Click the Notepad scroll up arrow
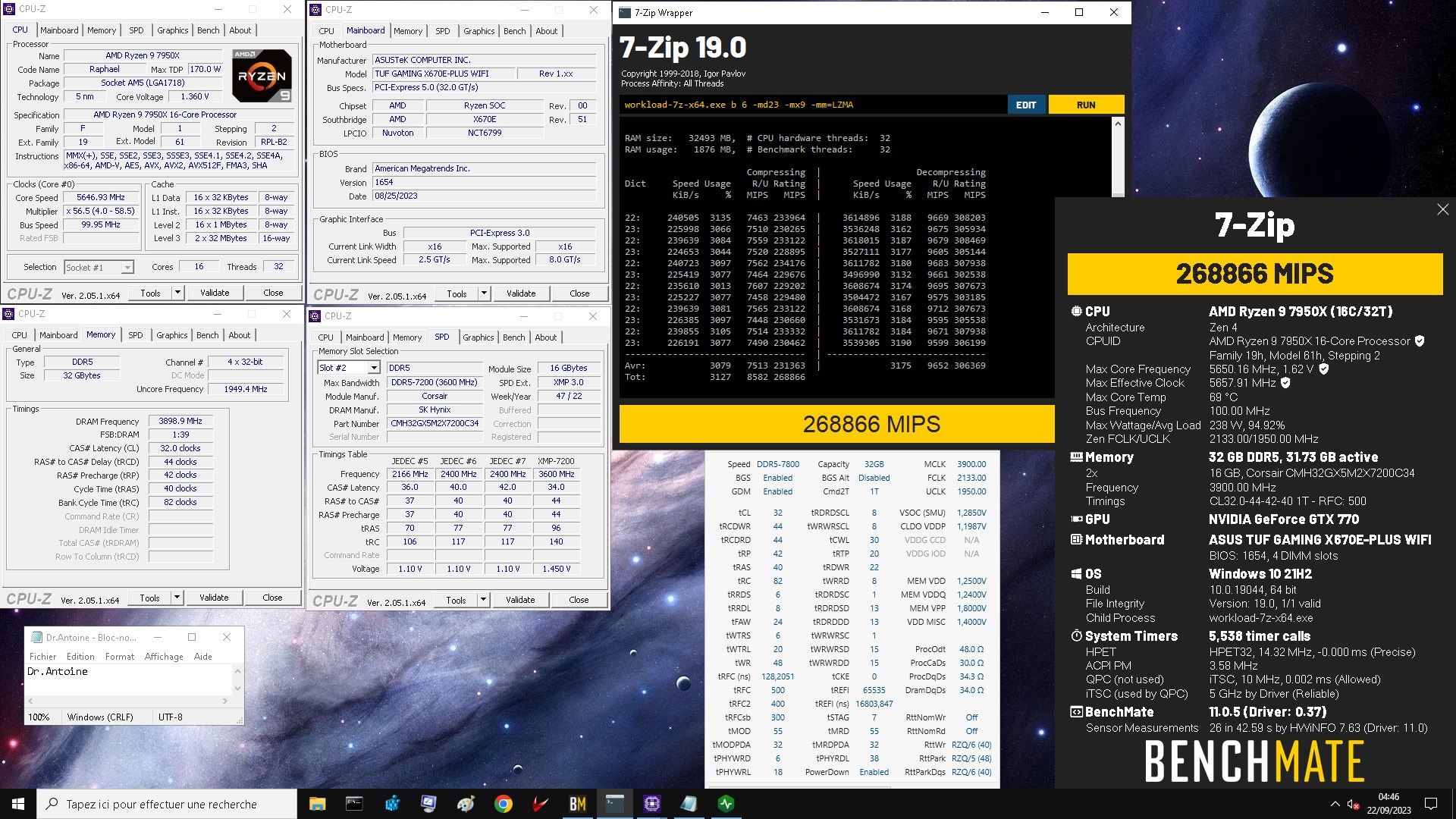This screenshot has height=819, width=1456. [237, 671]
